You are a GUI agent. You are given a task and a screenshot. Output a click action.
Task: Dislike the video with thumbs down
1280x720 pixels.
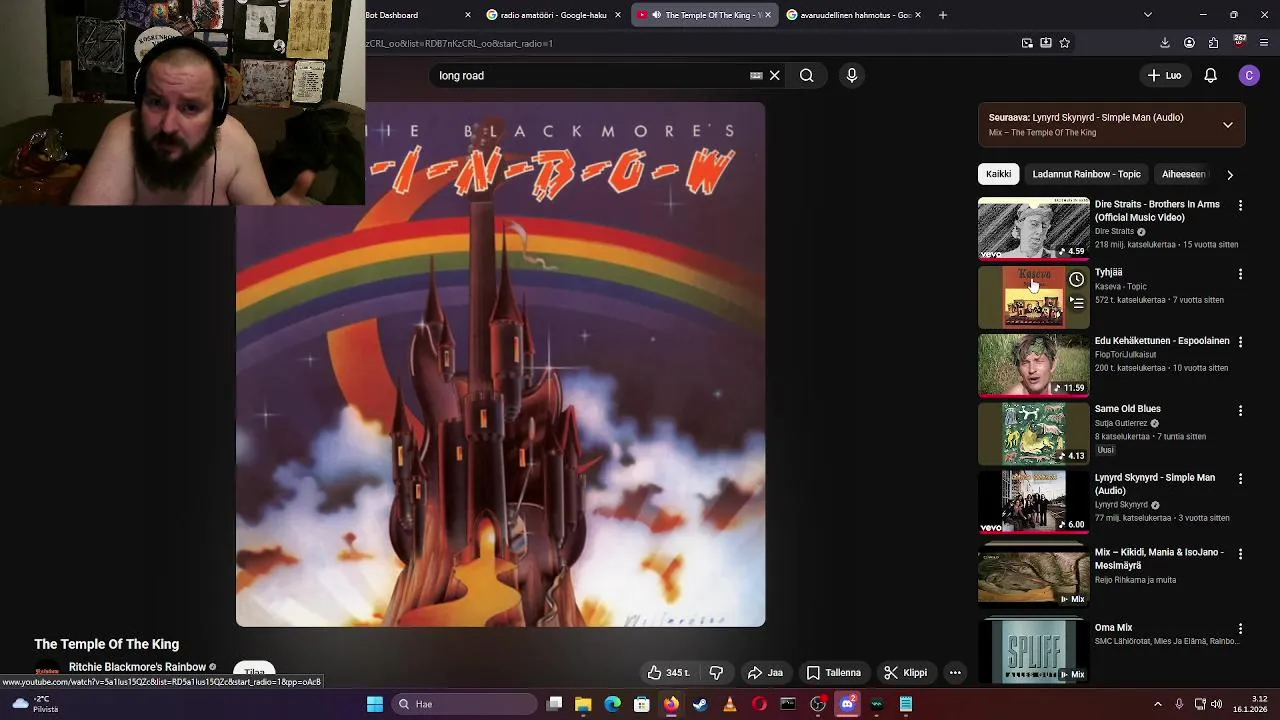click(716, 673)
